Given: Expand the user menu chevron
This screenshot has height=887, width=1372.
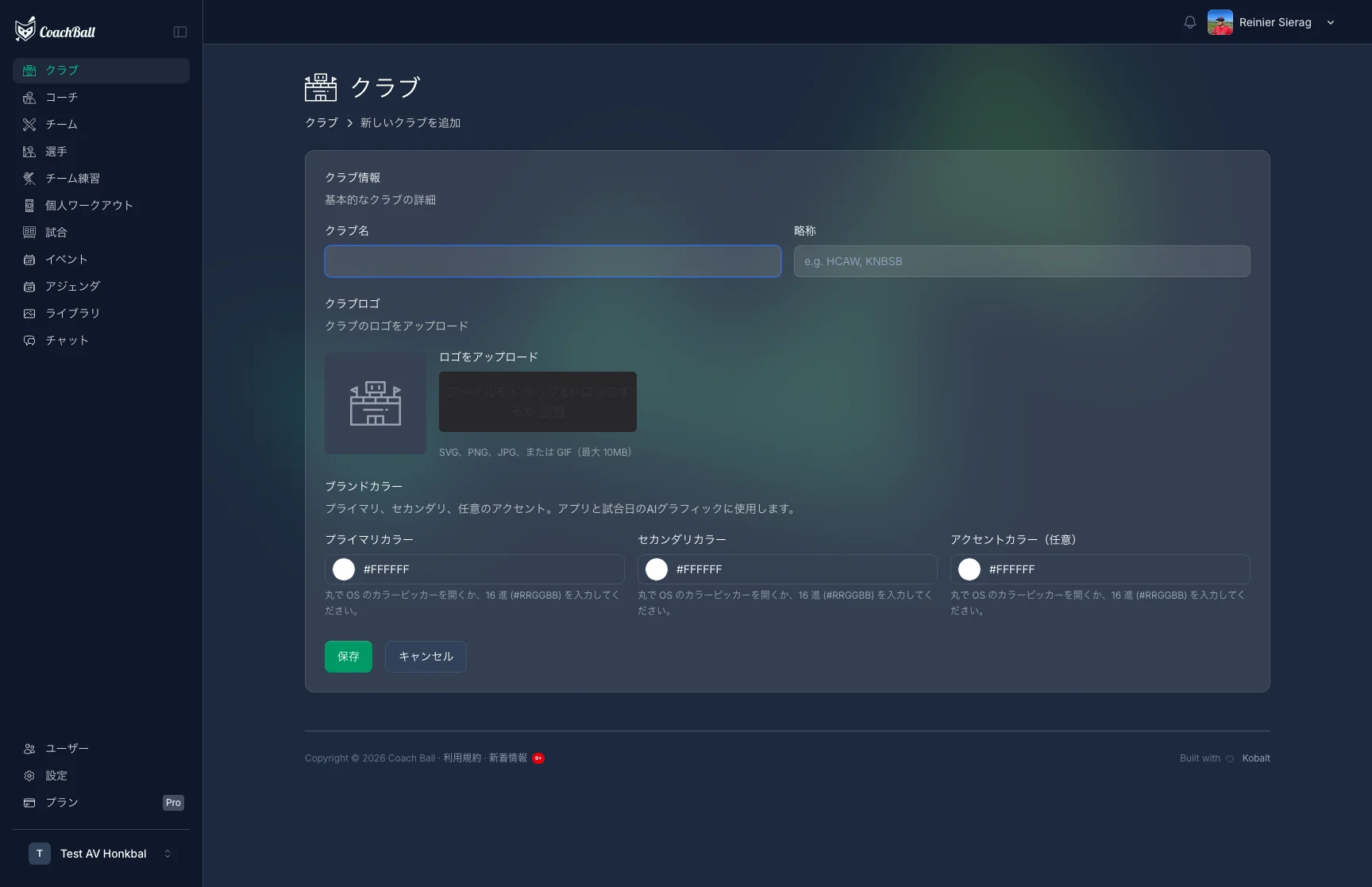Looking at the screenshot, I should pyautogui.click(x=1331, y=22).
